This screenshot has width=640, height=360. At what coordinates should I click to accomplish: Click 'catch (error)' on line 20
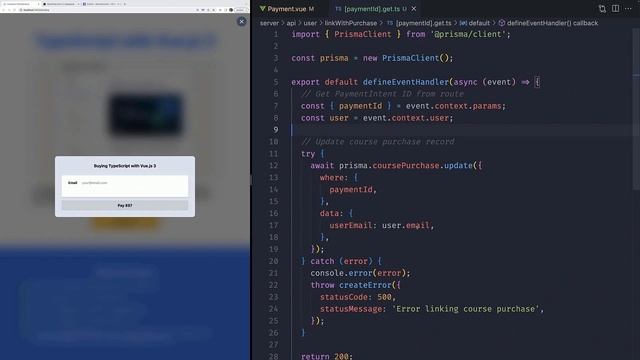click(341, 261)
